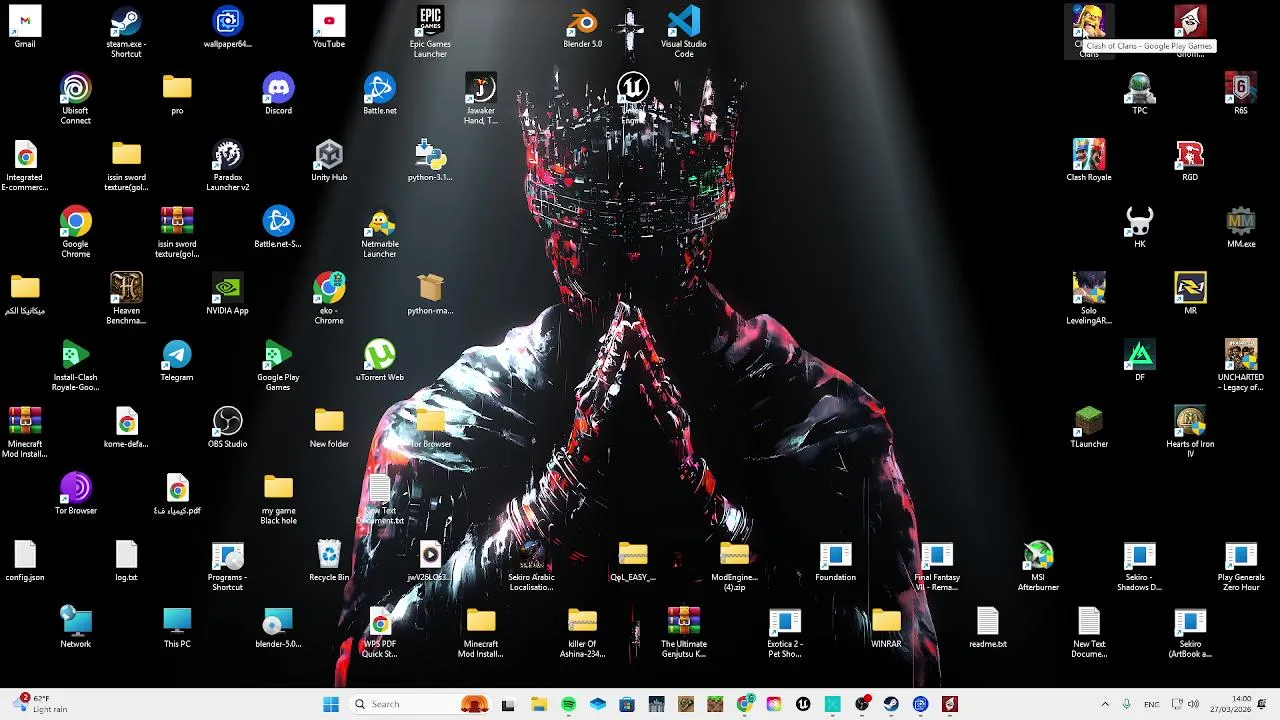The width and height of the screenshot is (1280, 720).
Task: Click the microphone icon in system tray
Action: (1126, 704)
